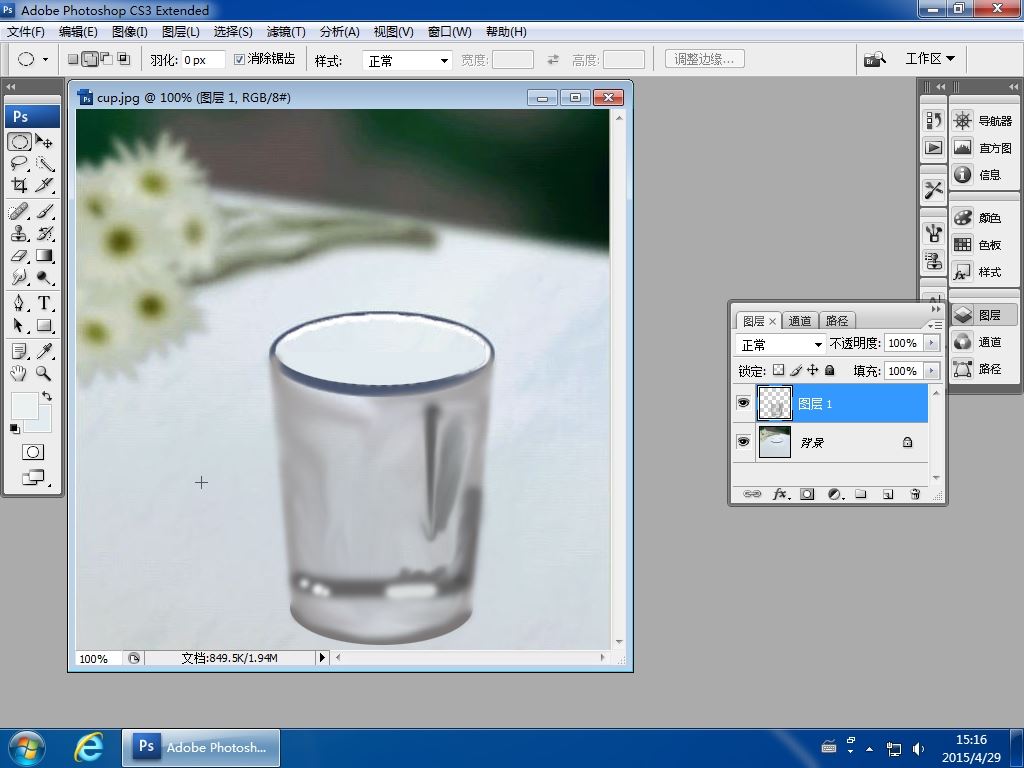Screen dimensions: 1024x768
Task: Select the Eraser tool
Action: click(19, 256)
